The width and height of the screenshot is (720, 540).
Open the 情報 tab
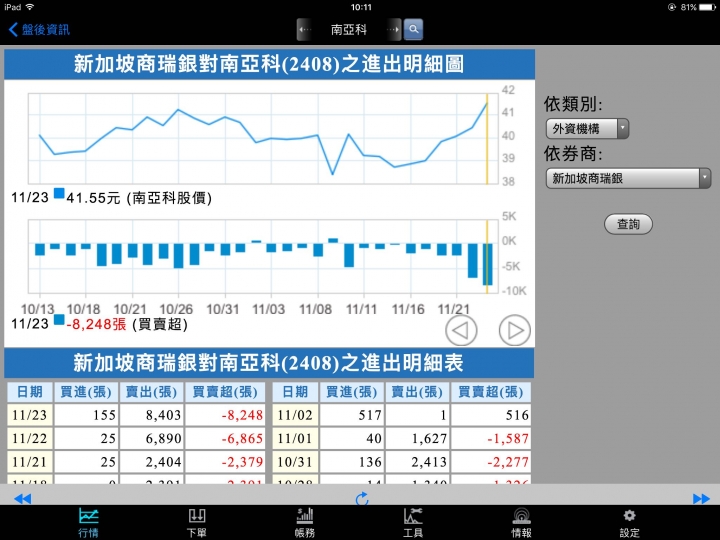[x=521, y=523]
